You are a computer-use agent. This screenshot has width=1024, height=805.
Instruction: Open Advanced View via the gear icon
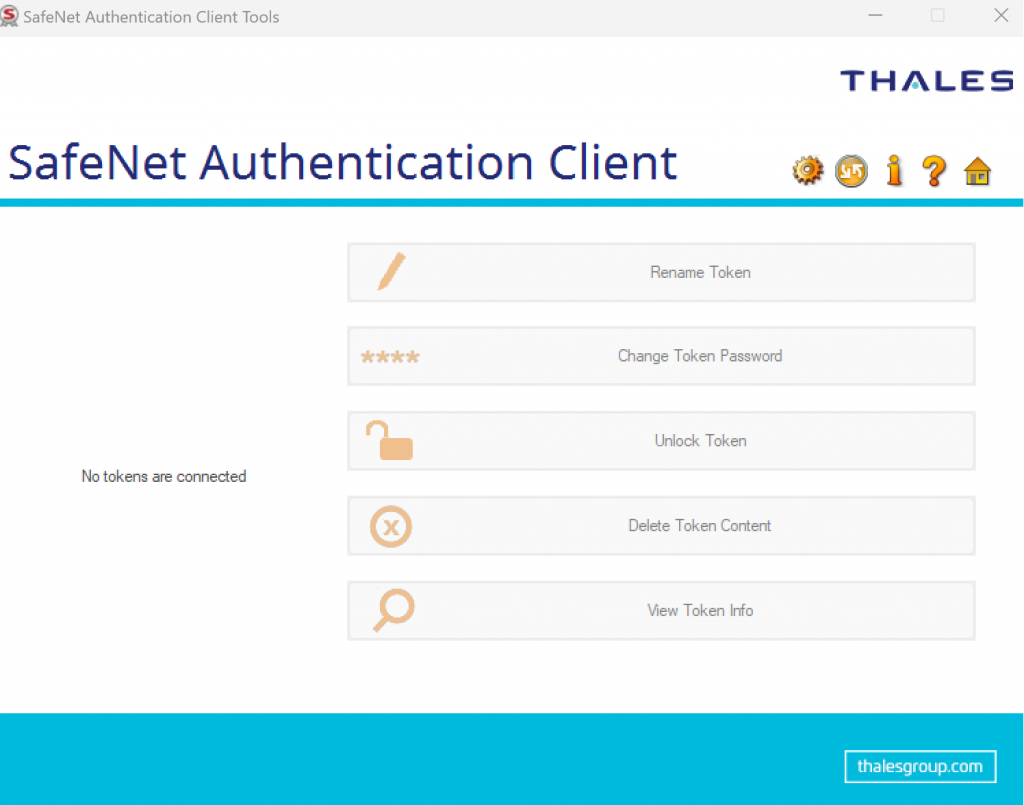[808, 171]
